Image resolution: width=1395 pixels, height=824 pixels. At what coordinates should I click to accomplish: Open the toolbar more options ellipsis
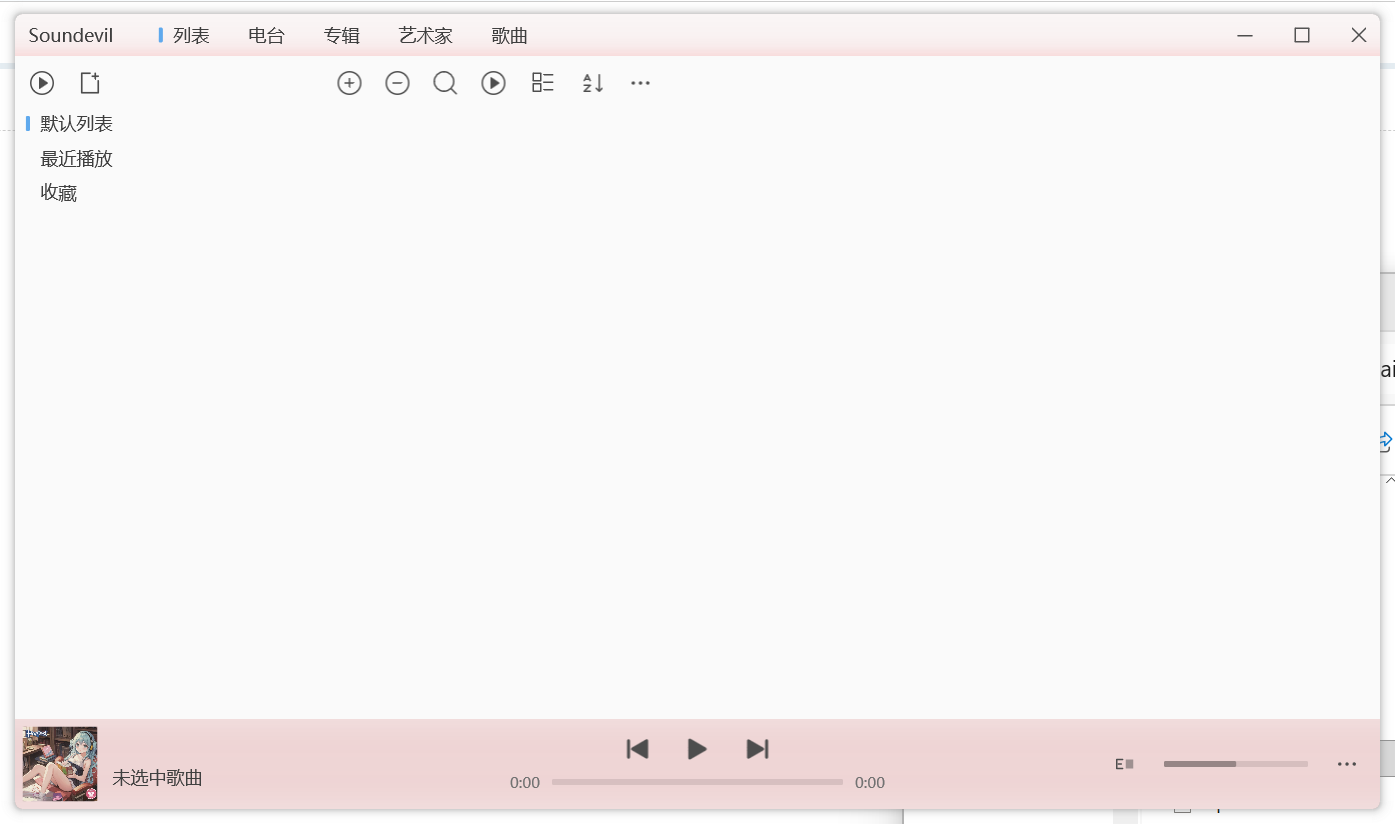[x=640, y=83]
